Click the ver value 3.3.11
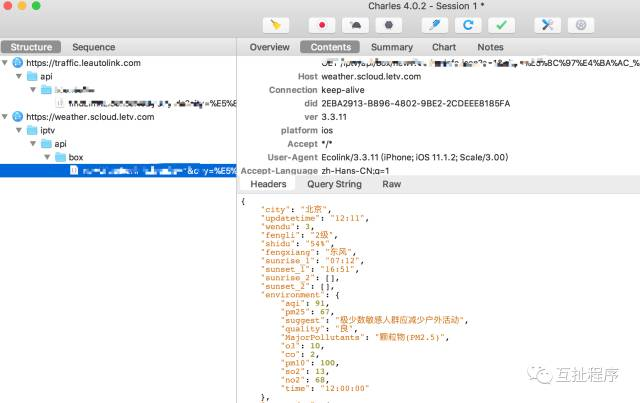The width and height of the screenshot is (640, 403). point(334,117)
